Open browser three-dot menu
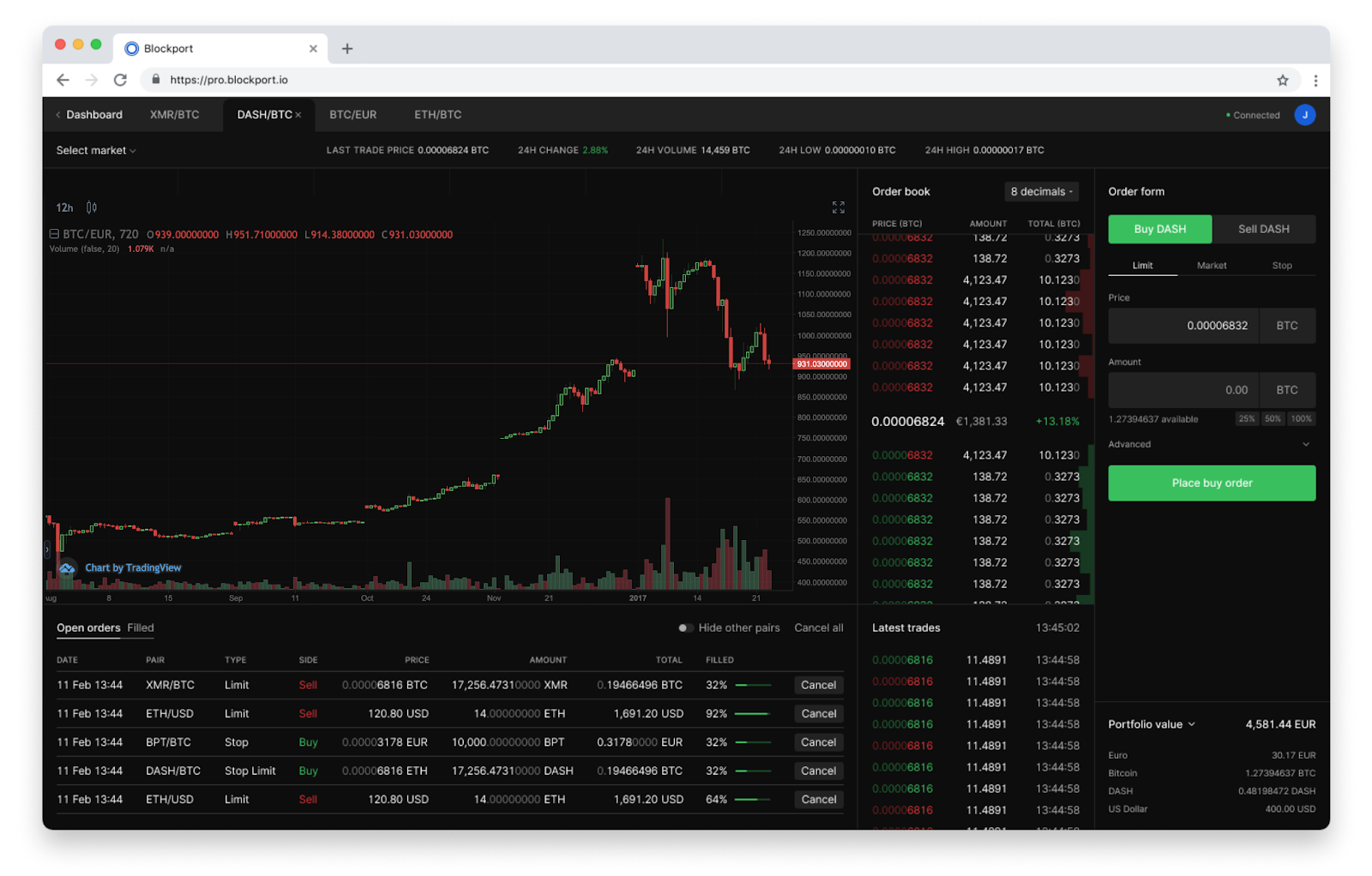 point(1315,80)
